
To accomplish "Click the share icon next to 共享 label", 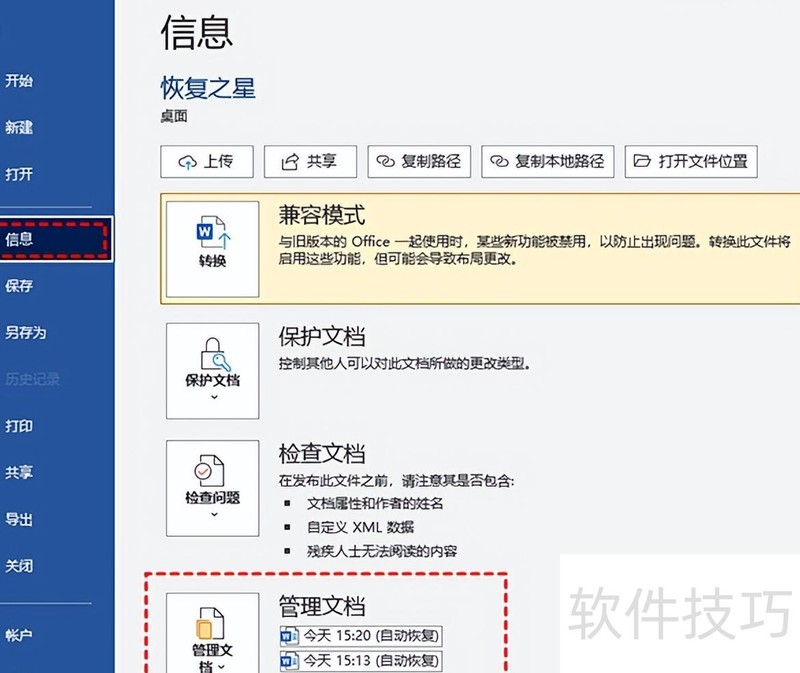I will pos(290,161).
